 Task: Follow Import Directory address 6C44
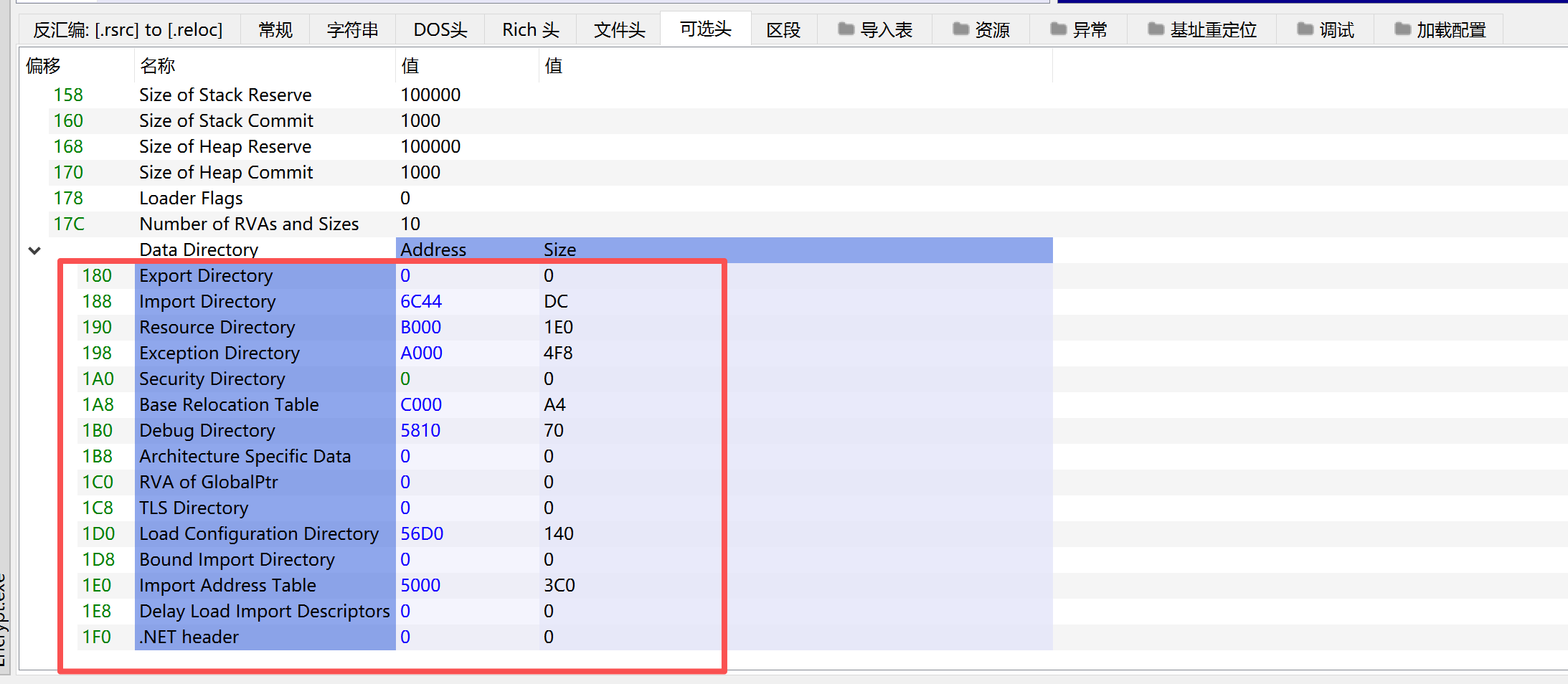point(421,302)
